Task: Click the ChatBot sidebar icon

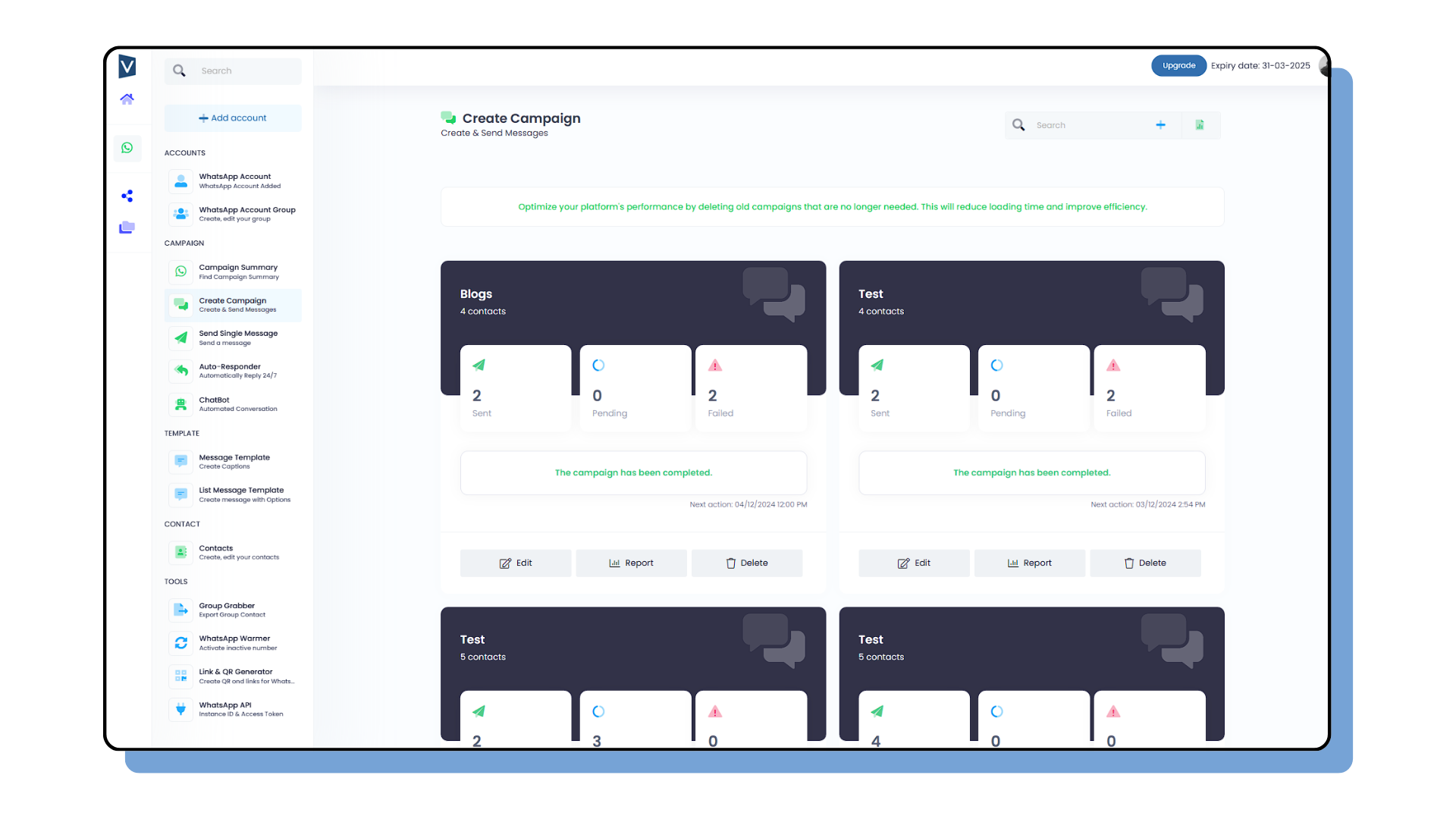Action: tap(181, 404)
